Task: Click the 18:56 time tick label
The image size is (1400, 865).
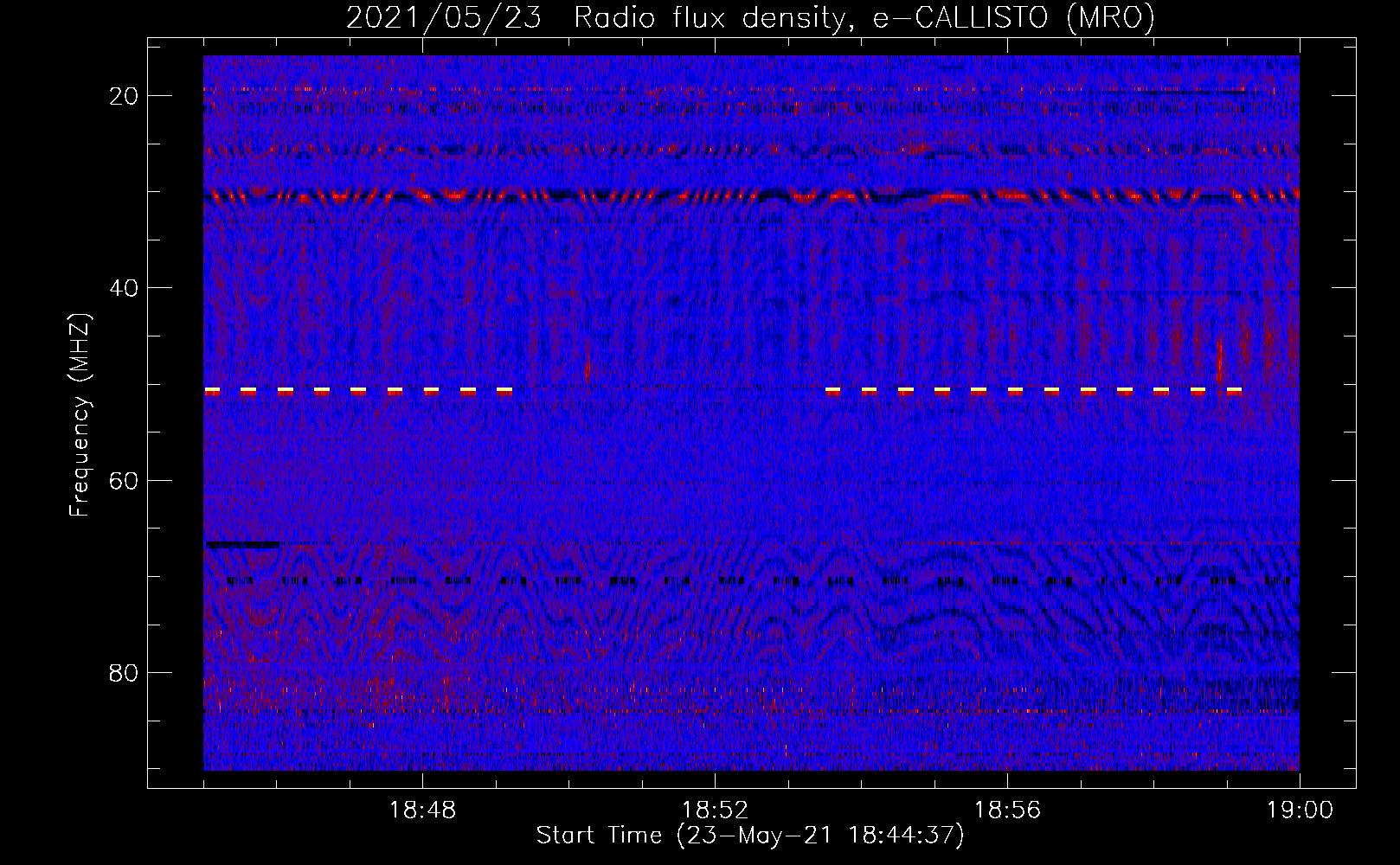Action: coord(1007,811)
